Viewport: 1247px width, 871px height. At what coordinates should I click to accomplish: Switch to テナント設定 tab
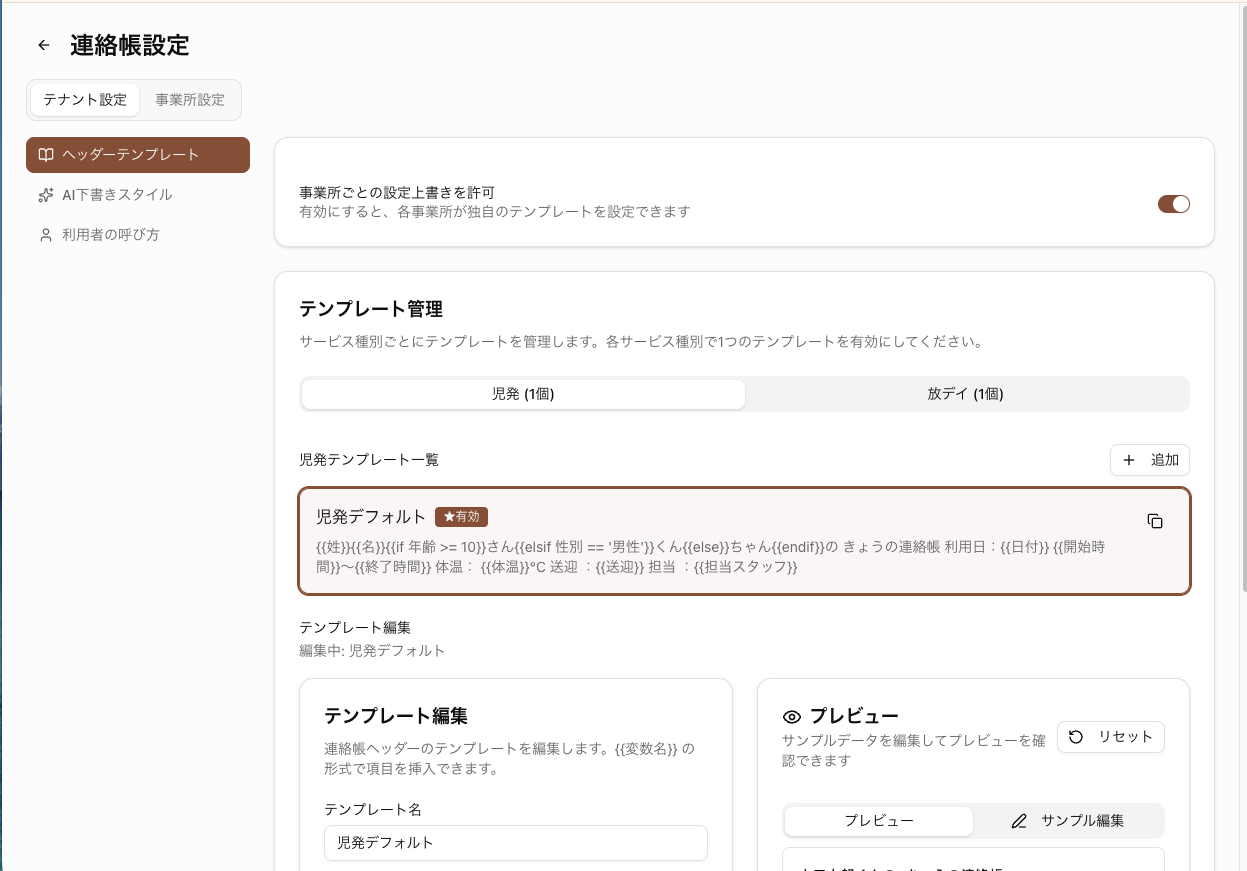click(85, 100)
